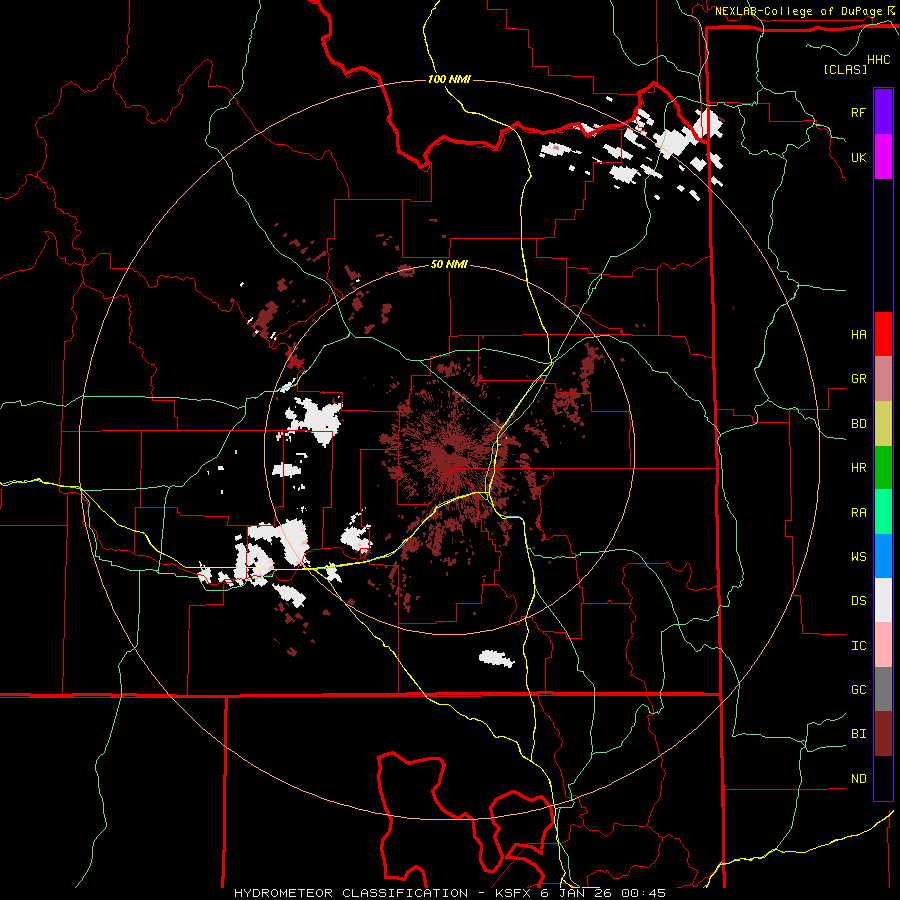900x900 pixels.
Task: Click the dark brown BI legend swatch
Action: 883,734
